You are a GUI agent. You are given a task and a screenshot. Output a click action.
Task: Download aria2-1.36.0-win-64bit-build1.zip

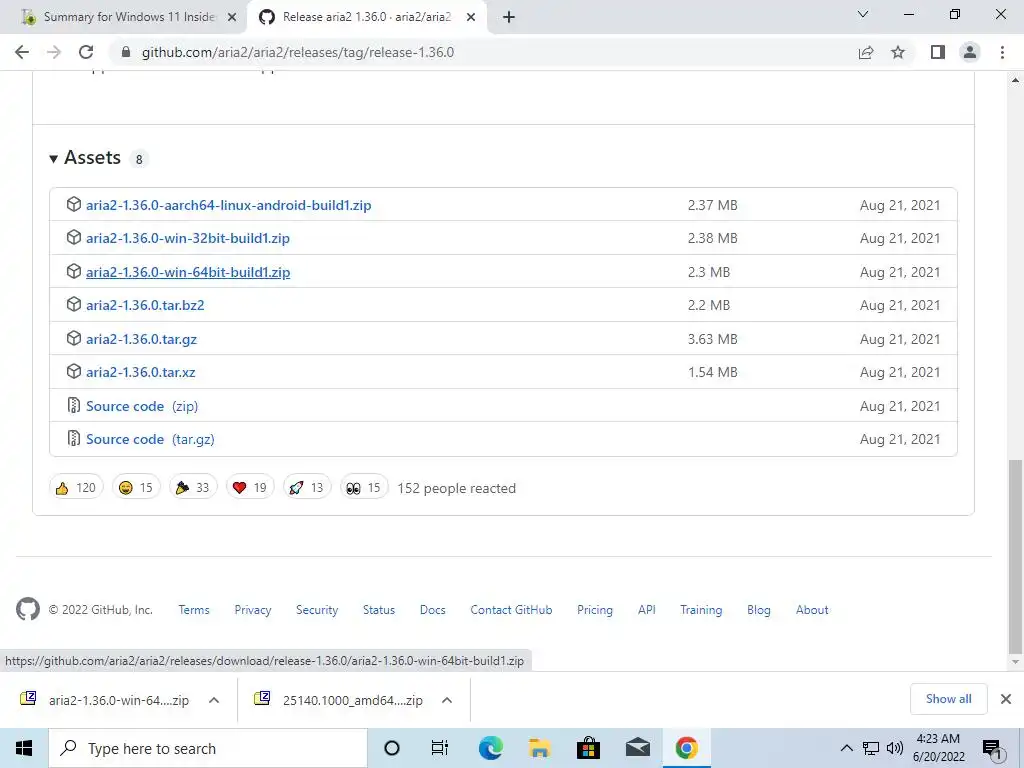(x=188, y=272)
